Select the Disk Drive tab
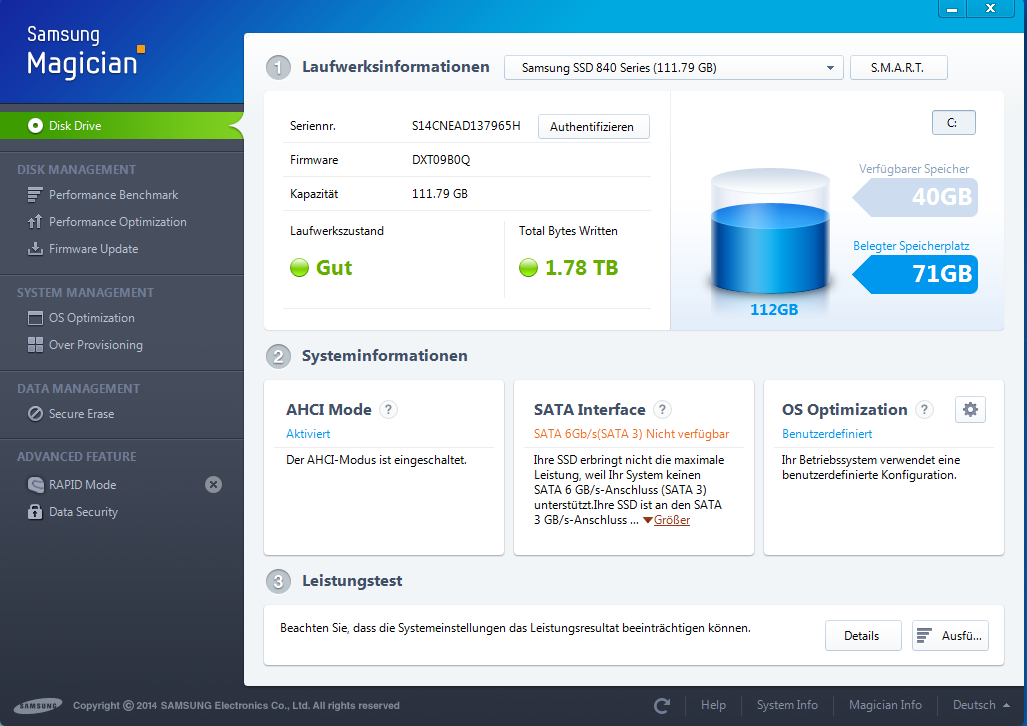Viewport: 1027px width, 726px height. pos(122,126)
